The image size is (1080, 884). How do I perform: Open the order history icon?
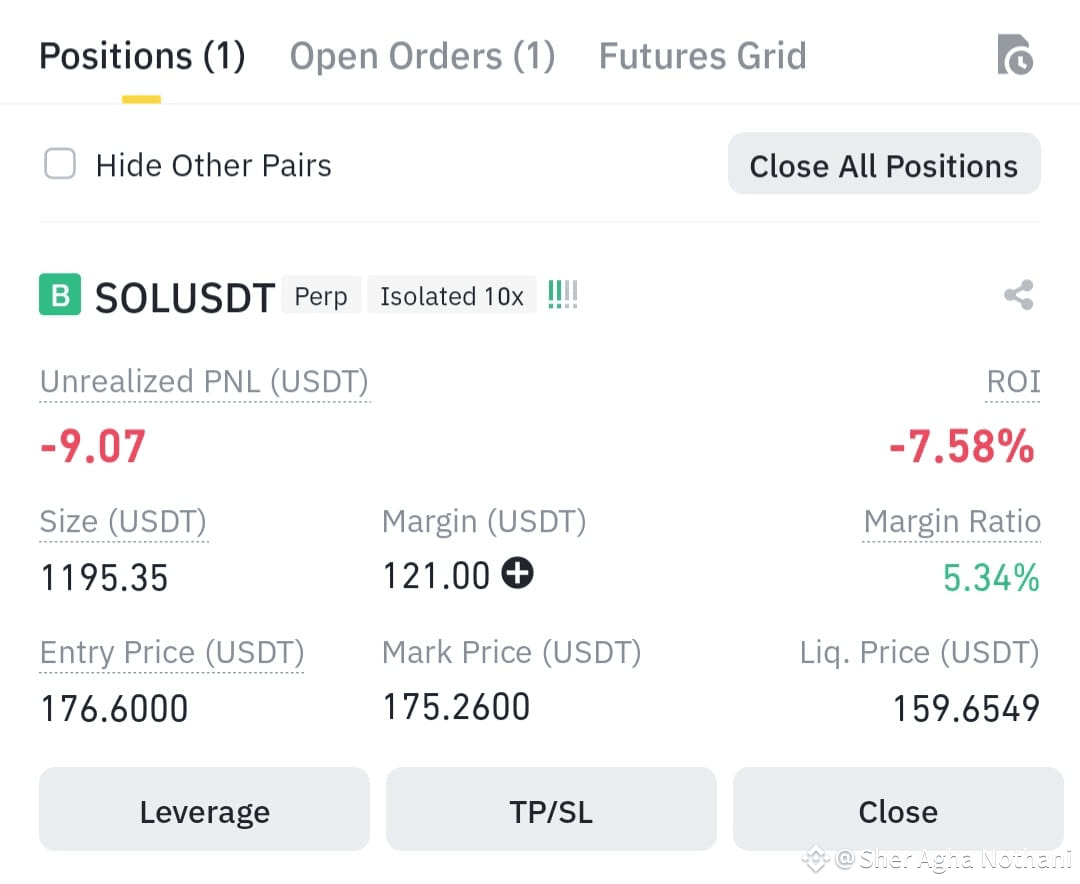click(x=1015, y=54)
